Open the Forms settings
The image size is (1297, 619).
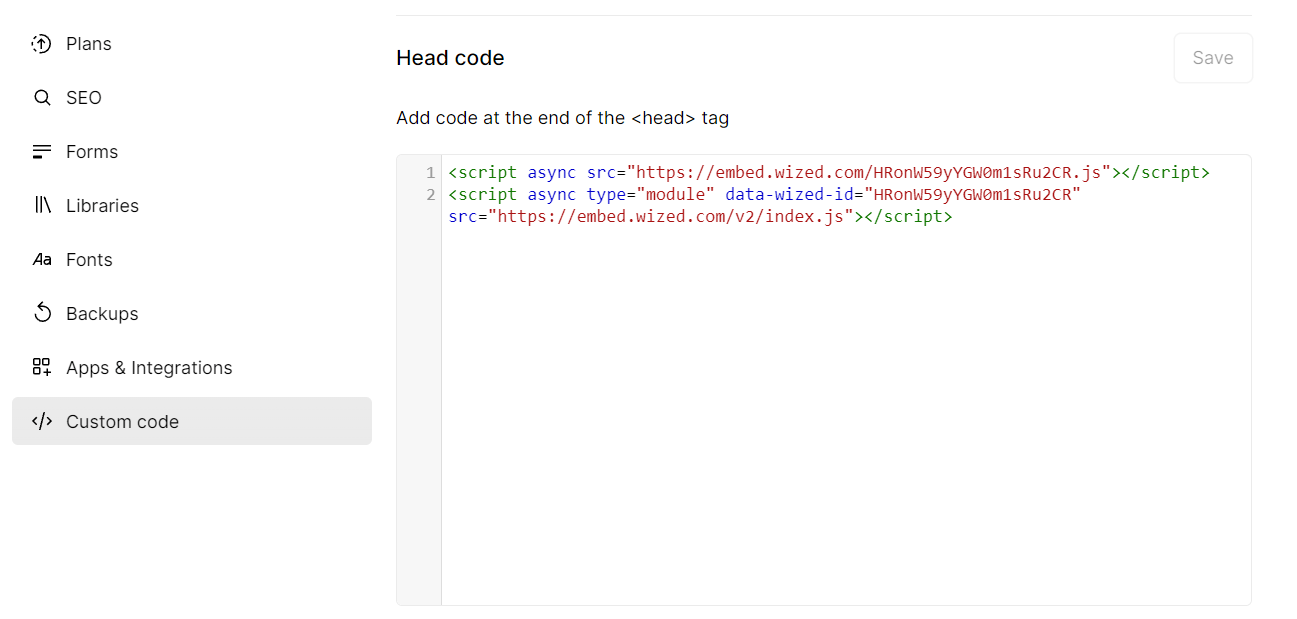(91, 151)
